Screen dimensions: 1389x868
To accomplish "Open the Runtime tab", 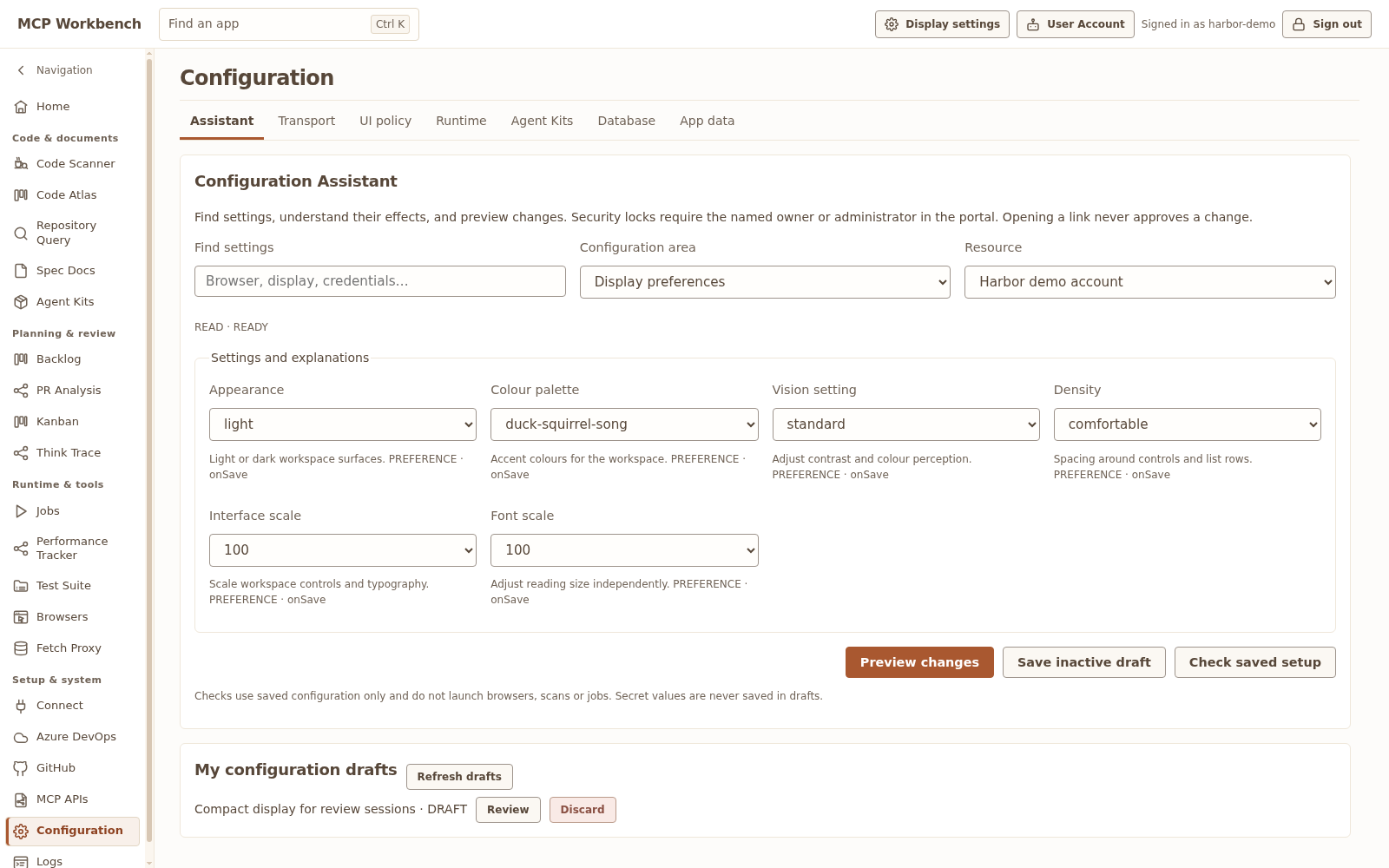I will tap(461, 121).
